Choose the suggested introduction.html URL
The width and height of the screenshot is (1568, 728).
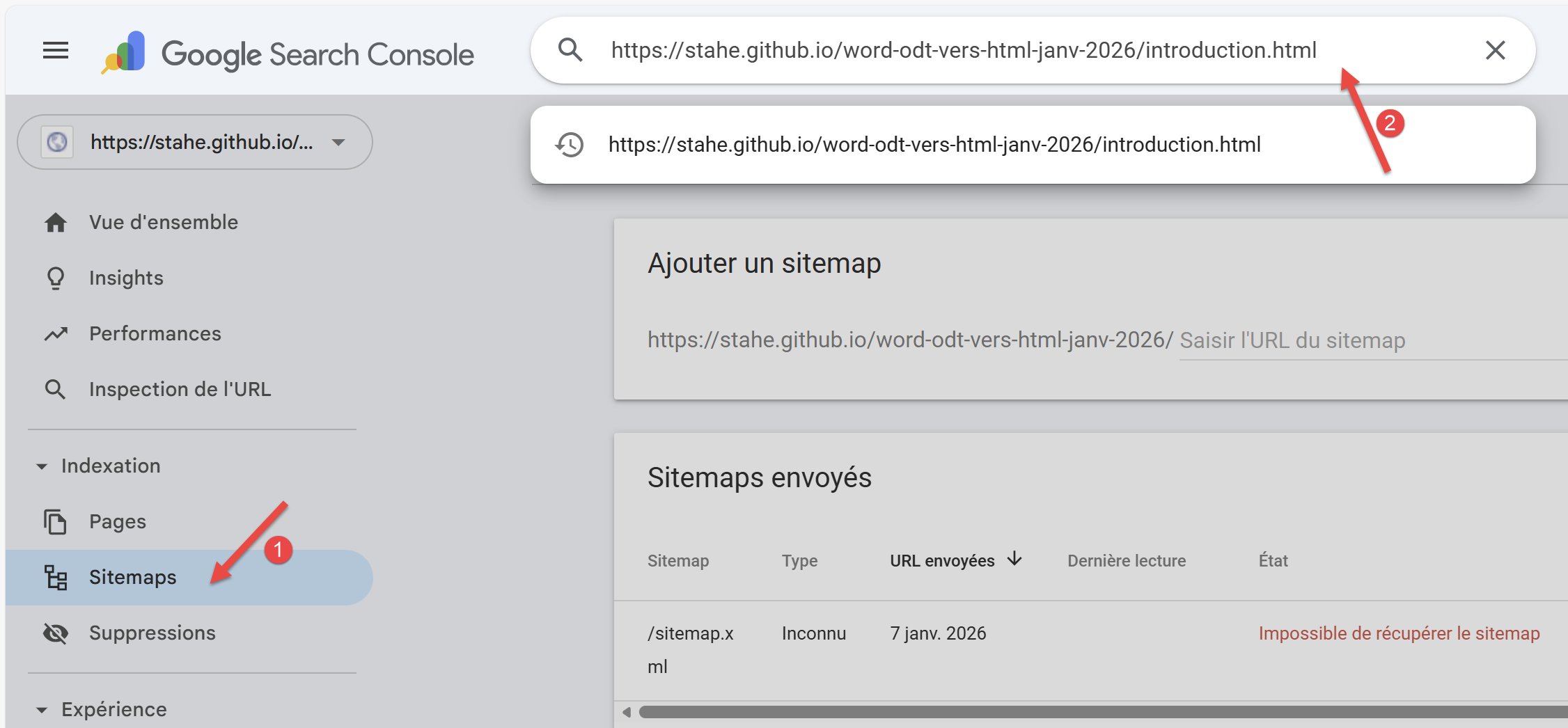(x=934, y=145)
